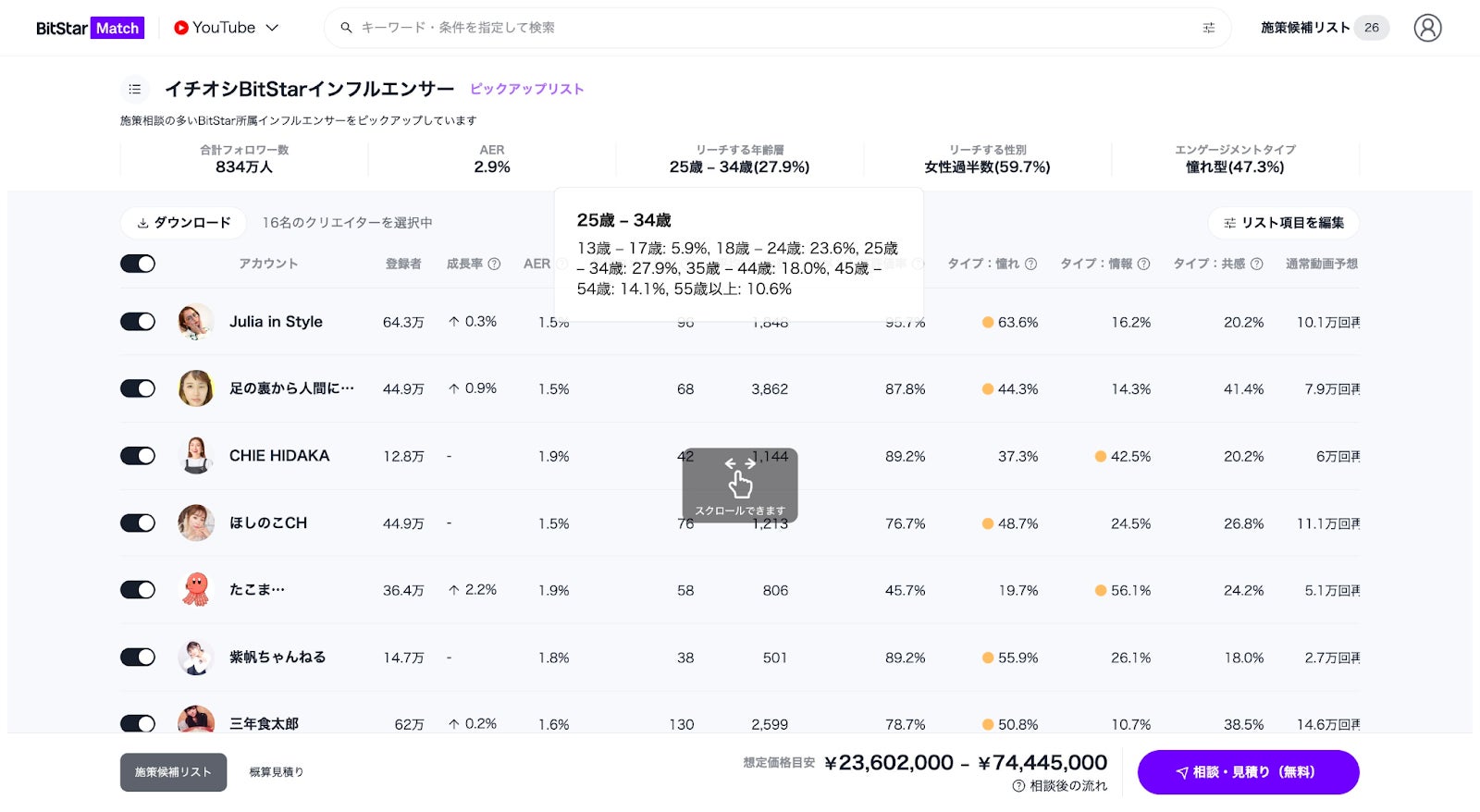
Task: Open リスト項目を編集 column editor
Action: [x=1283, y=223]
